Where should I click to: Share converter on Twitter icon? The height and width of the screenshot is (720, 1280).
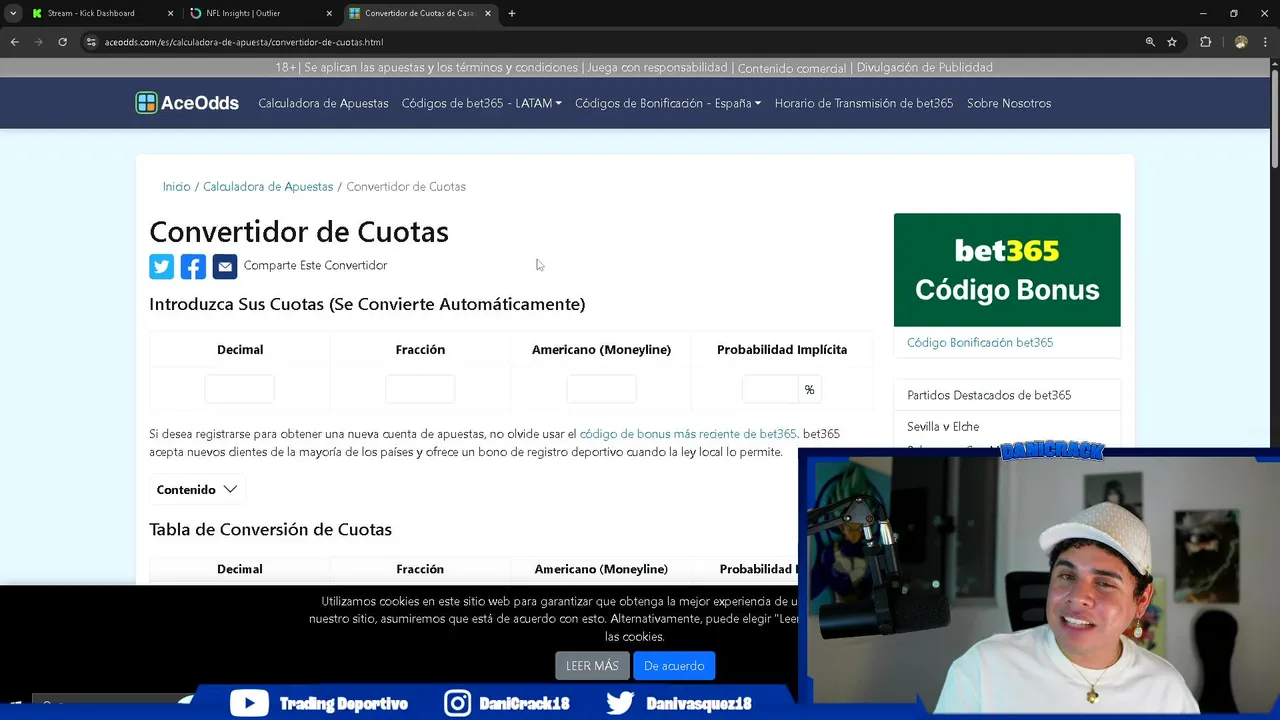coord(161,266)
